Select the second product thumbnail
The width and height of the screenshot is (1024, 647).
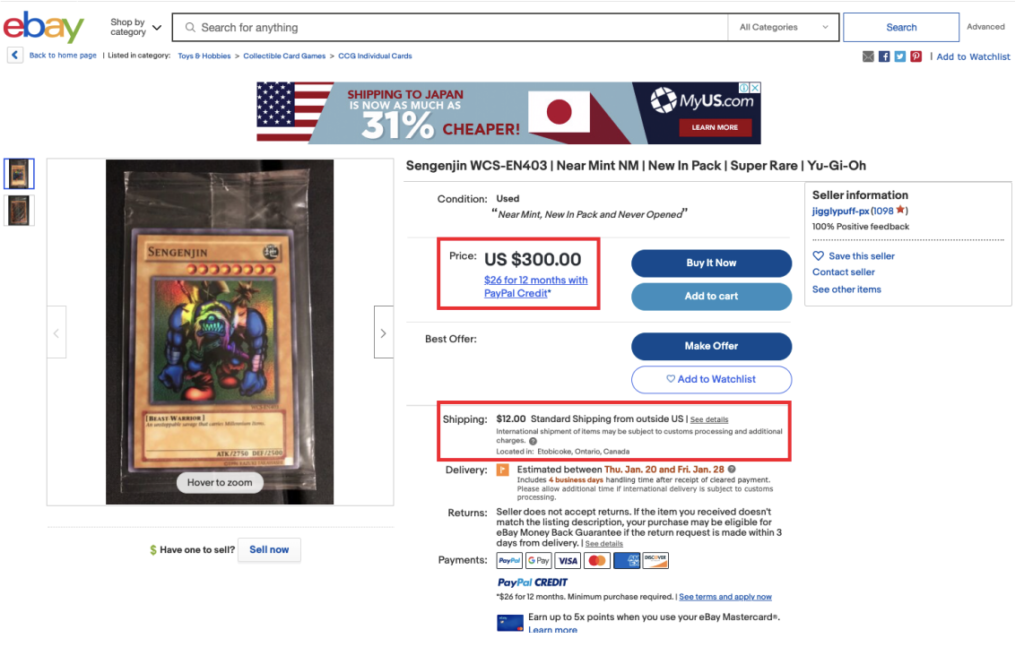click(19, 210)
